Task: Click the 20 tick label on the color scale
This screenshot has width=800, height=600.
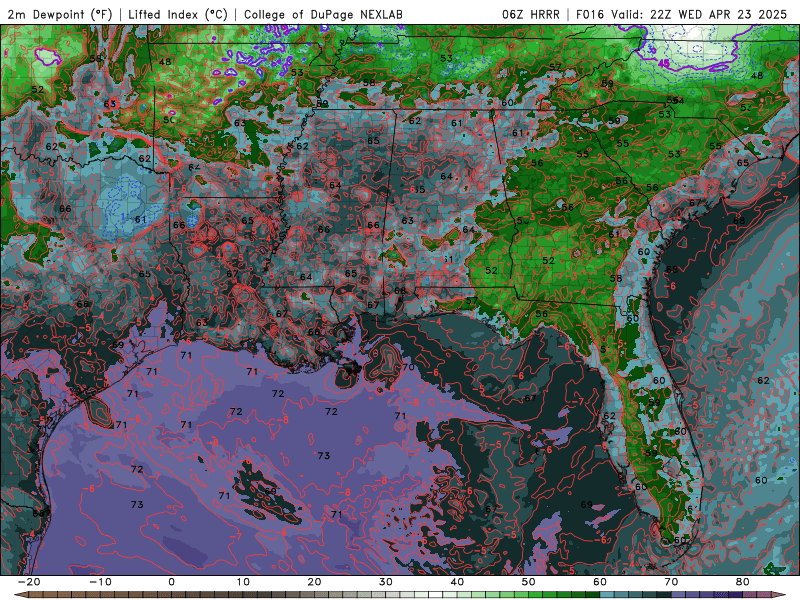Action: [314, 582]
